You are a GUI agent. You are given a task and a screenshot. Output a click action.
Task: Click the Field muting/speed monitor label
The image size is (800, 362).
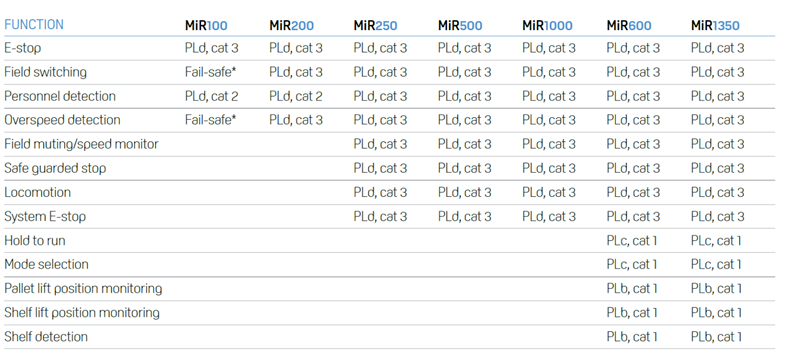(81, 144)
